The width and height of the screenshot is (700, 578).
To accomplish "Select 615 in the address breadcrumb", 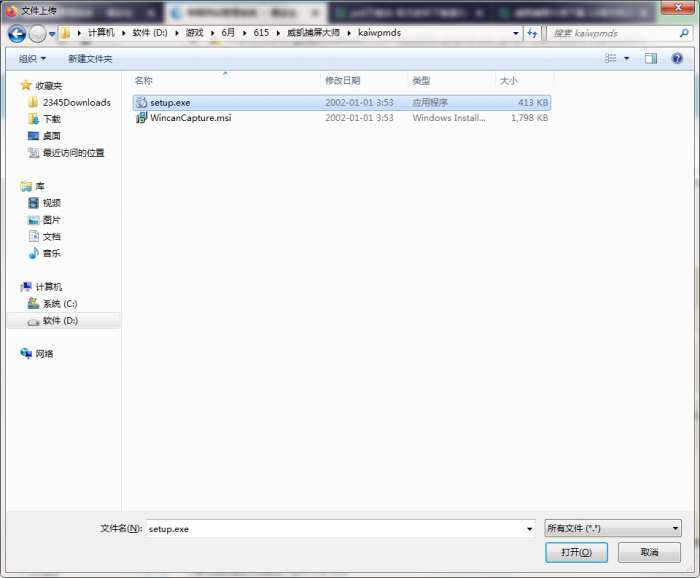I will (x=261, y=33).
